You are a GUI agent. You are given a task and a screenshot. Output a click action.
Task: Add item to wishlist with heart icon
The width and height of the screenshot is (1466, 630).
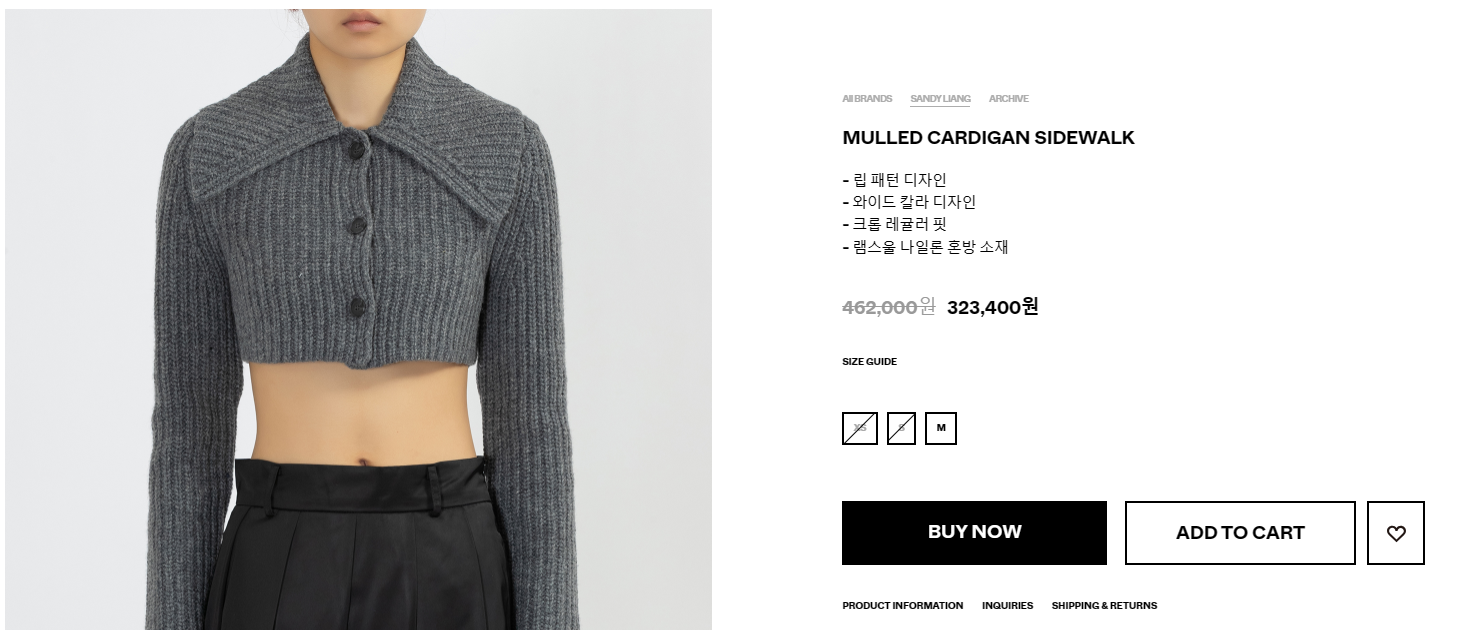1395,533
